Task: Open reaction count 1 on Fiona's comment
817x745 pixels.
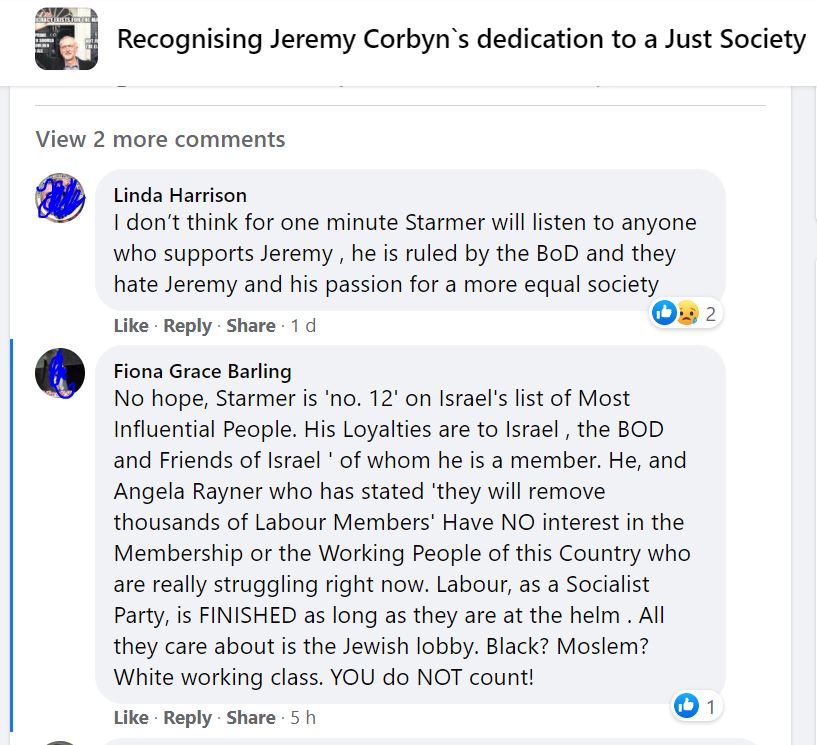Action: pos(710,706)
